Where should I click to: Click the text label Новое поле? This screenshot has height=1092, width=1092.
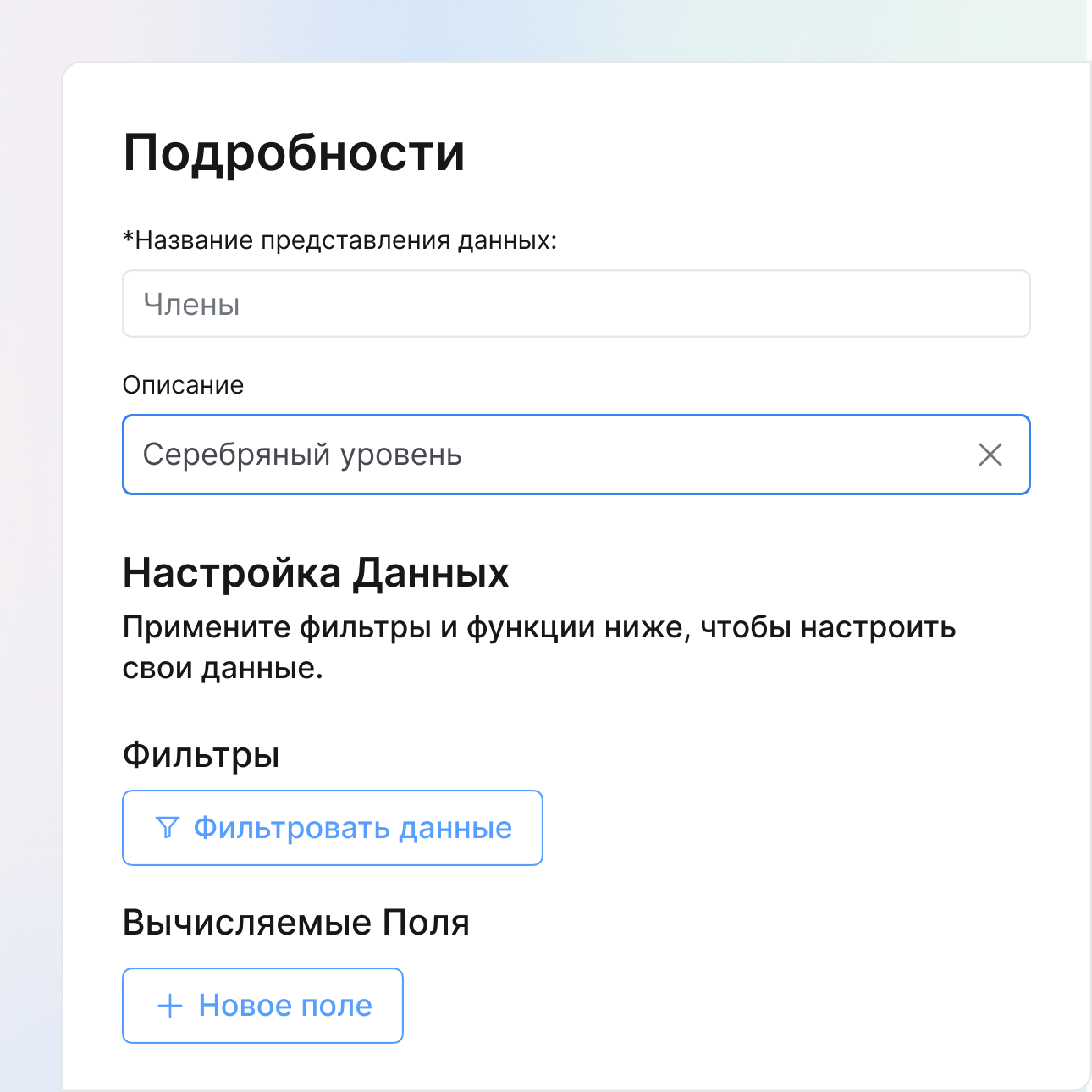[285, 1006]
